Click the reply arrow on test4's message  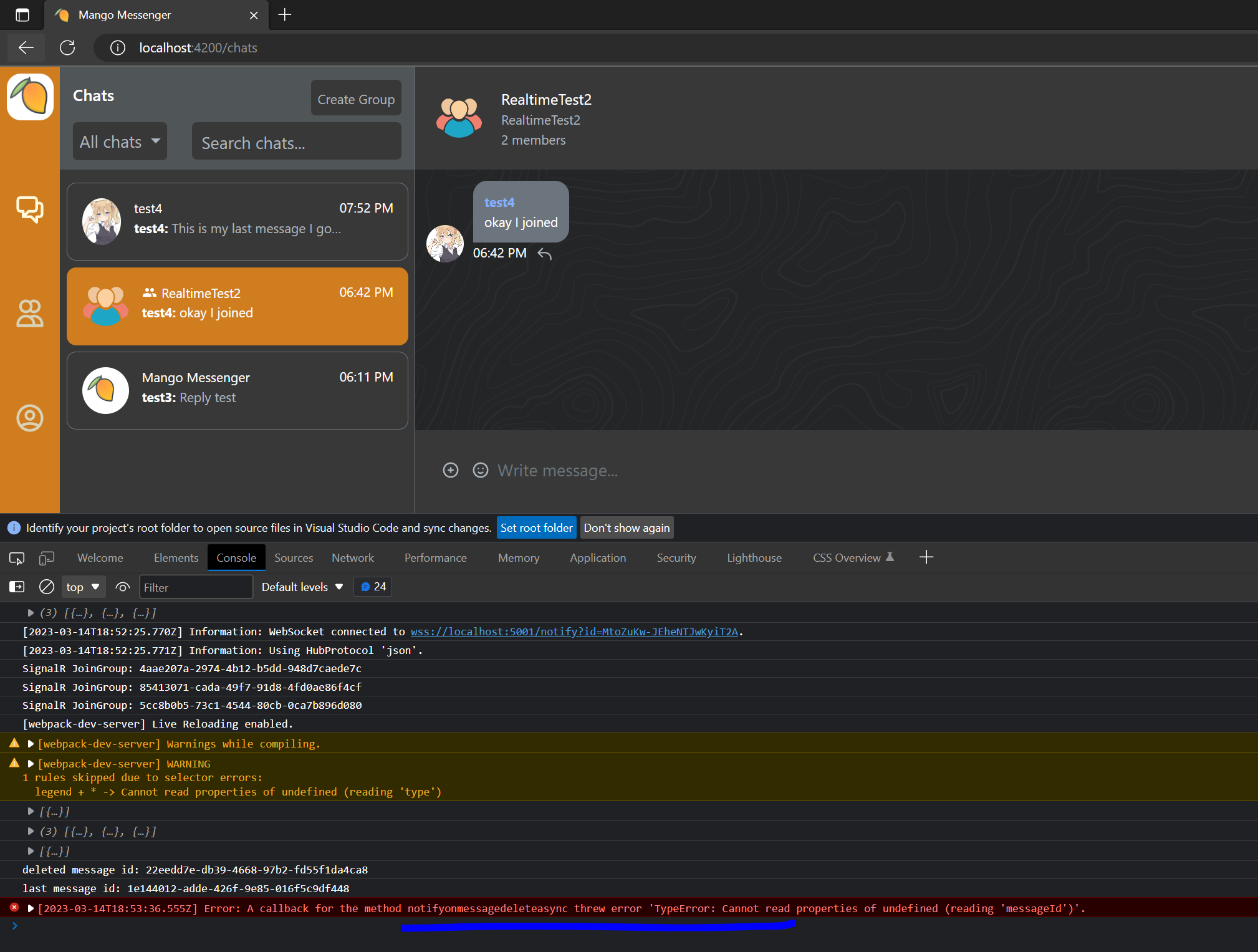[544, 254]
